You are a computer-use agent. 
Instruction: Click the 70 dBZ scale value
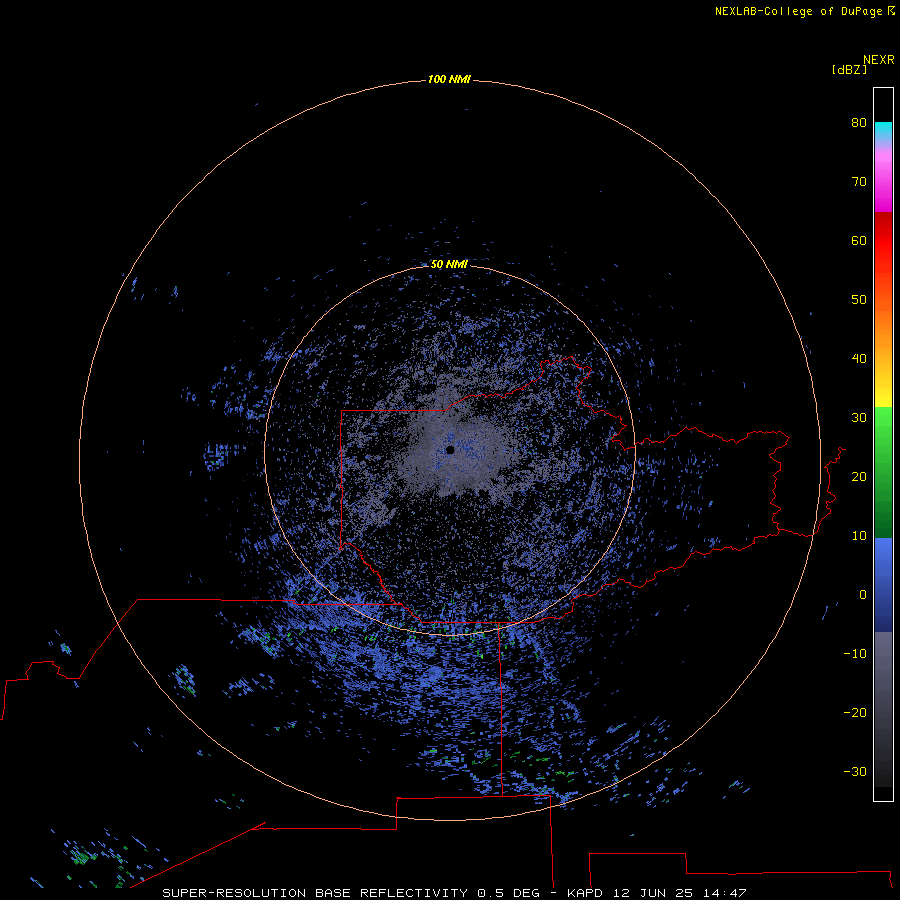859,181
